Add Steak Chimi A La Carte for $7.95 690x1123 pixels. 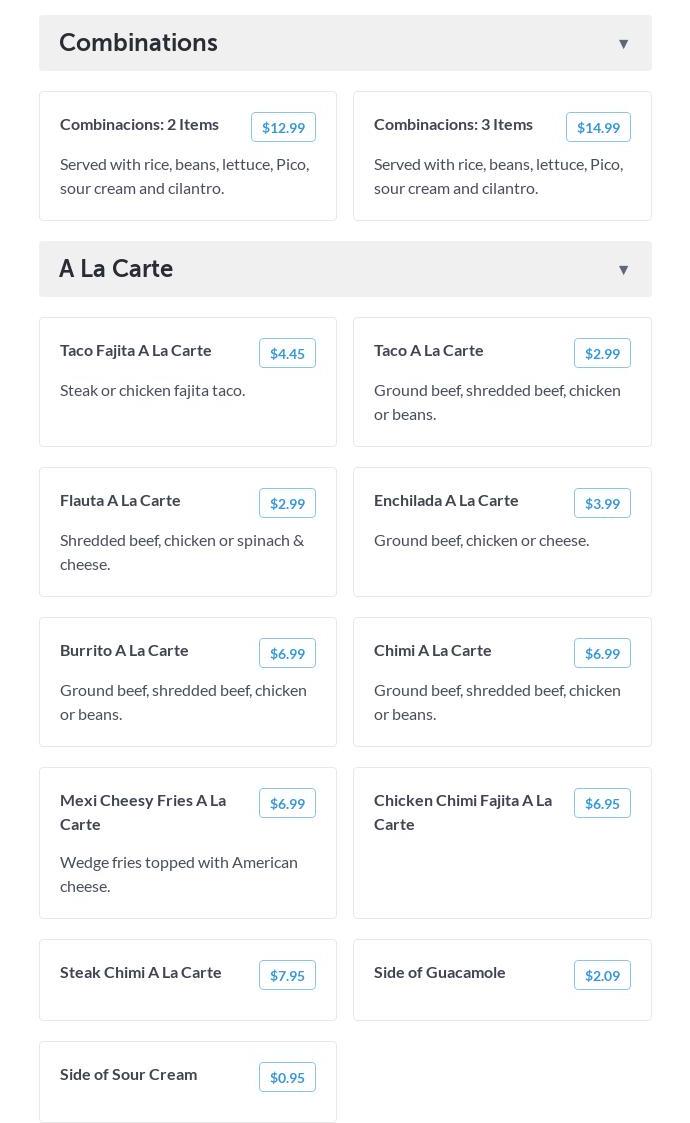click(x=287, y=975)
